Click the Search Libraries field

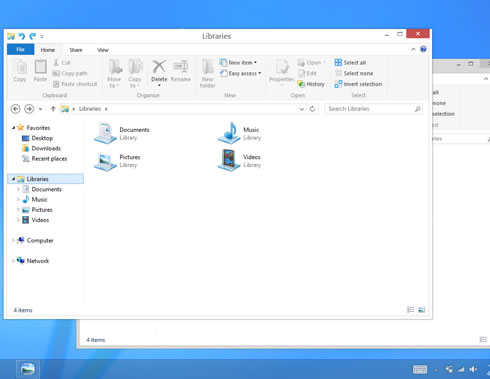pyautogui.click(x=374, y=109)
